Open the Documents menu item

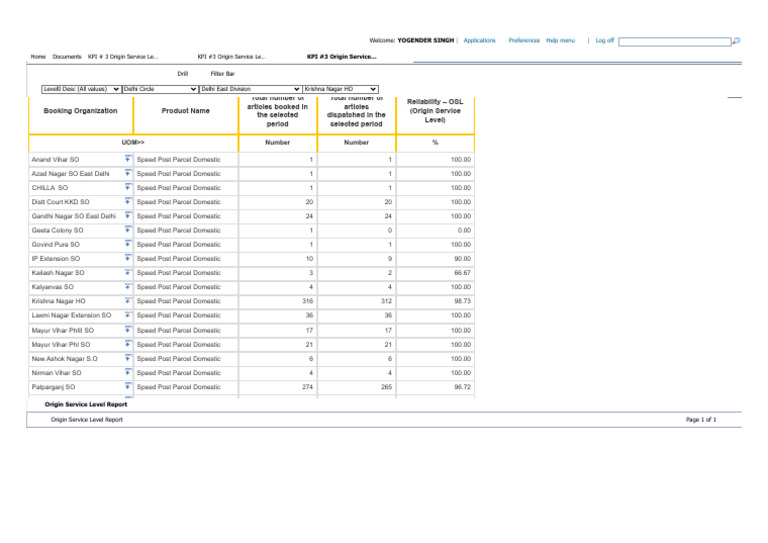tap(67, 57)
